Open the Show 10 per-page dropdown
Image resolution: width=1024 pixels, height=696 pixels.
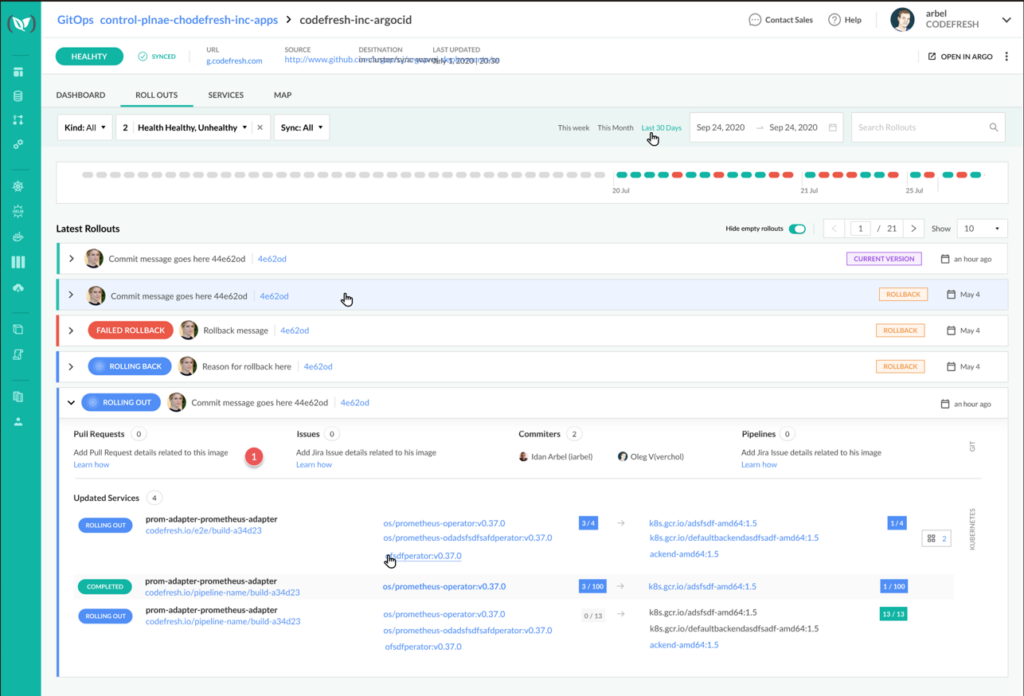tap(982, 229)
